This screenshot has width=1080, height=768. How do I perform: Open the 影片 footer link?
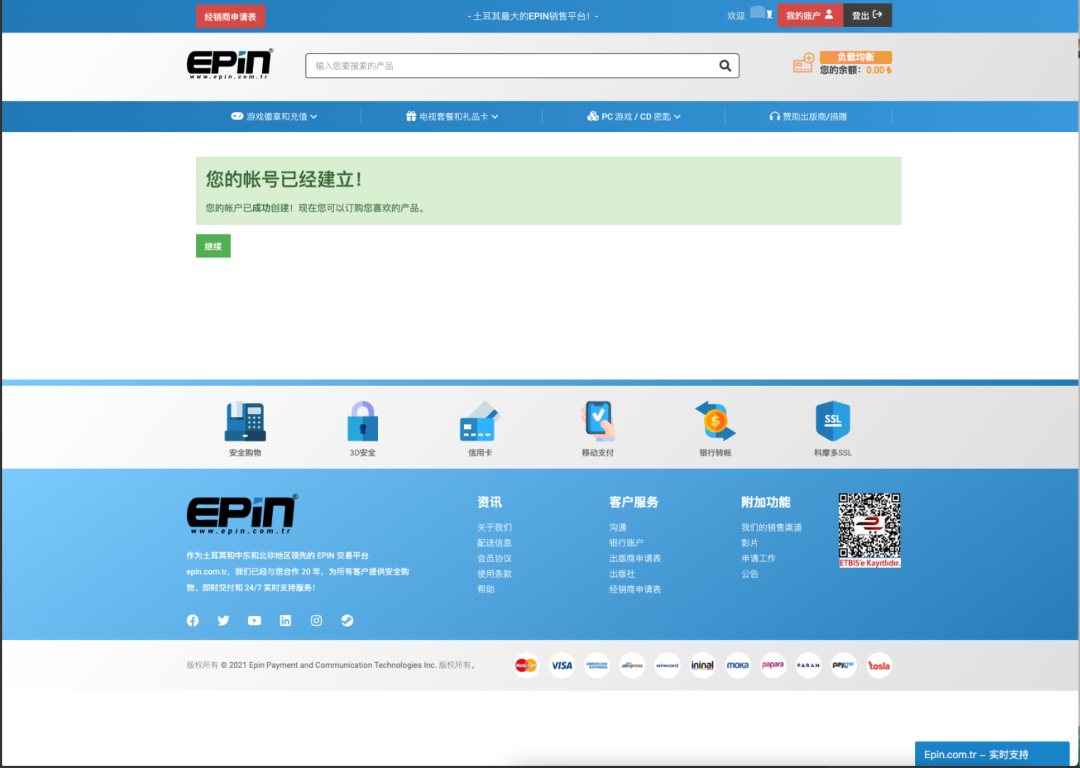click(x=749, y=543)
